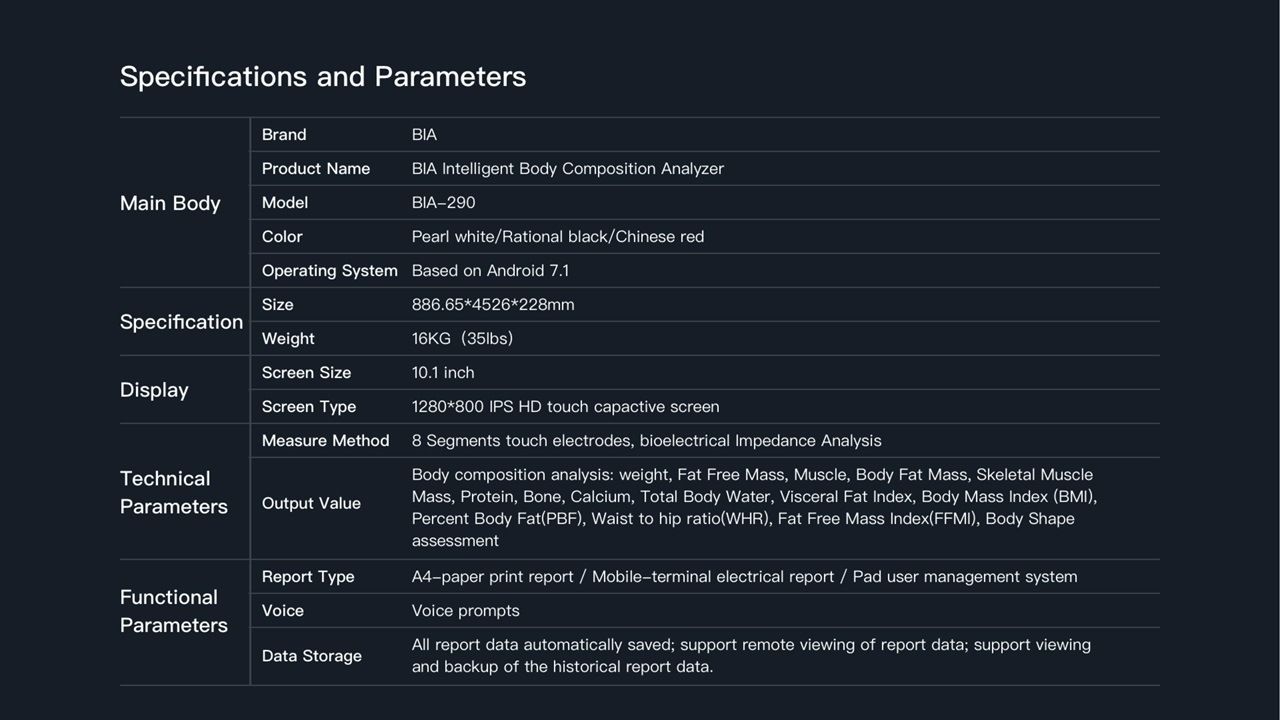The width and height of the screenshot is (1280, 720).
Task: Click the Operating System row label
Action: (x=329, y=271)
